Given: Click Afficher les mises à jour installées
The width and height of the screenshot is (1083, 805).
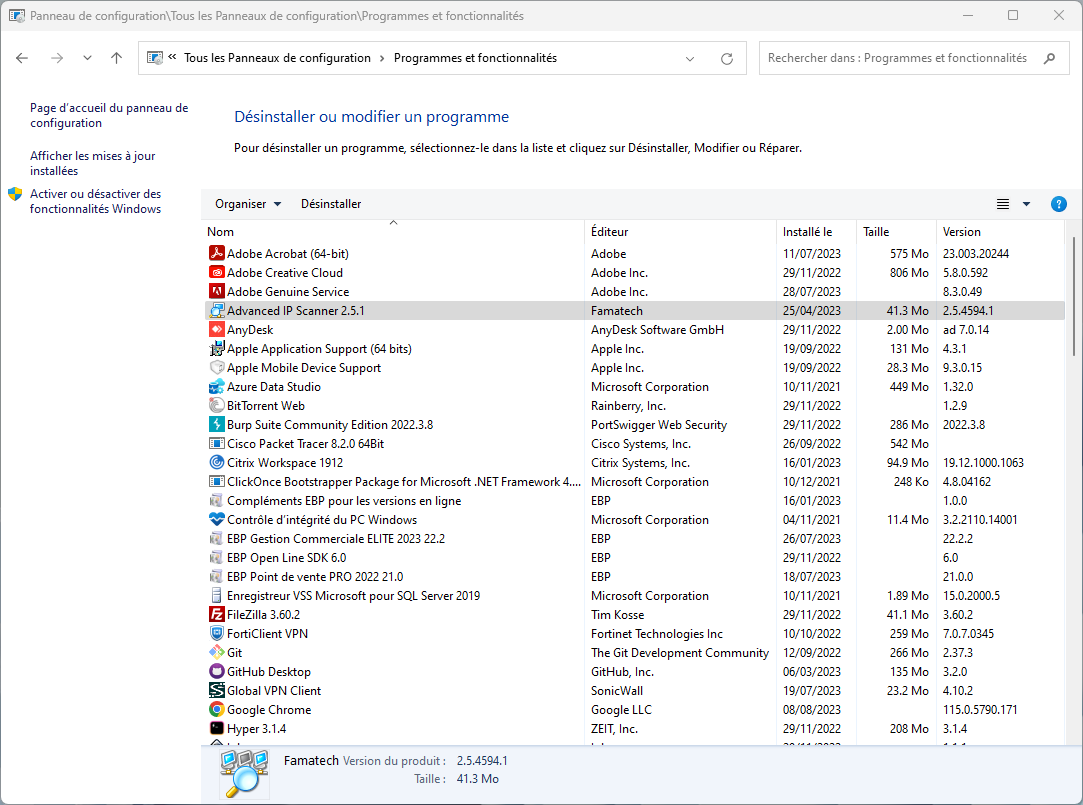Looking at the screenshot, I should (92, 163).
